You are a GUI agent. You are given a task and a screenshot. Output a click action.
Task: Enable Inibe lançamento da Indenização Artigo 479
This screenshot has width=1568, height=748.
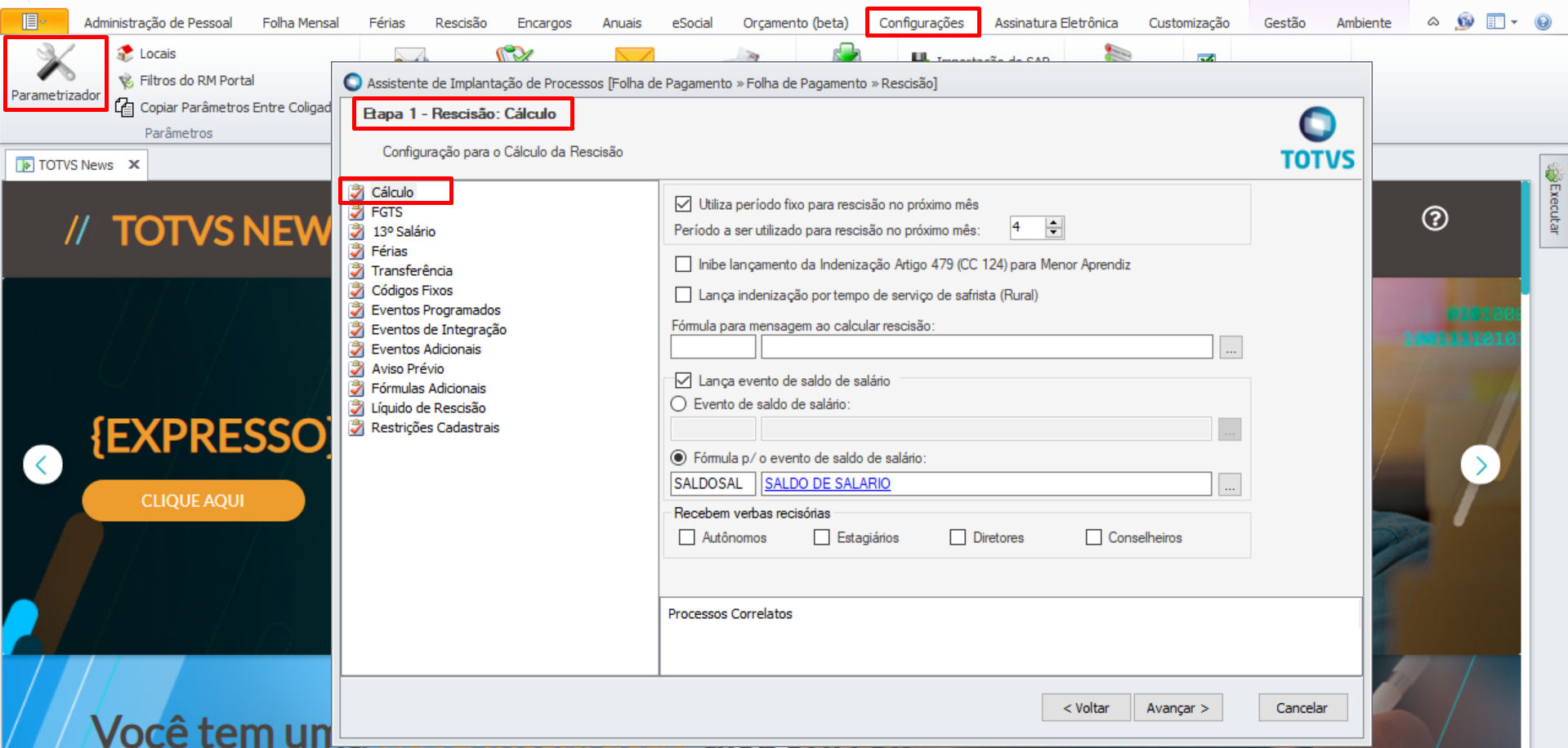683,265
